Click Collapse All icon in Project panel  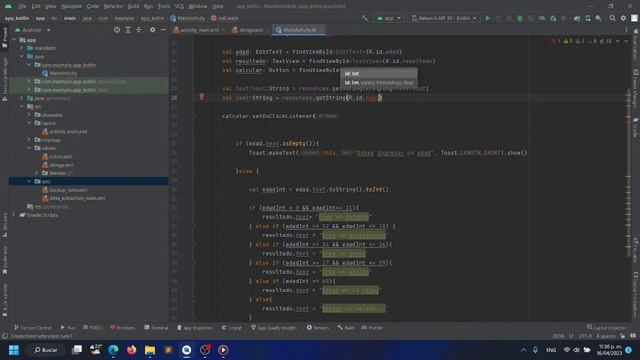(139, 30)
